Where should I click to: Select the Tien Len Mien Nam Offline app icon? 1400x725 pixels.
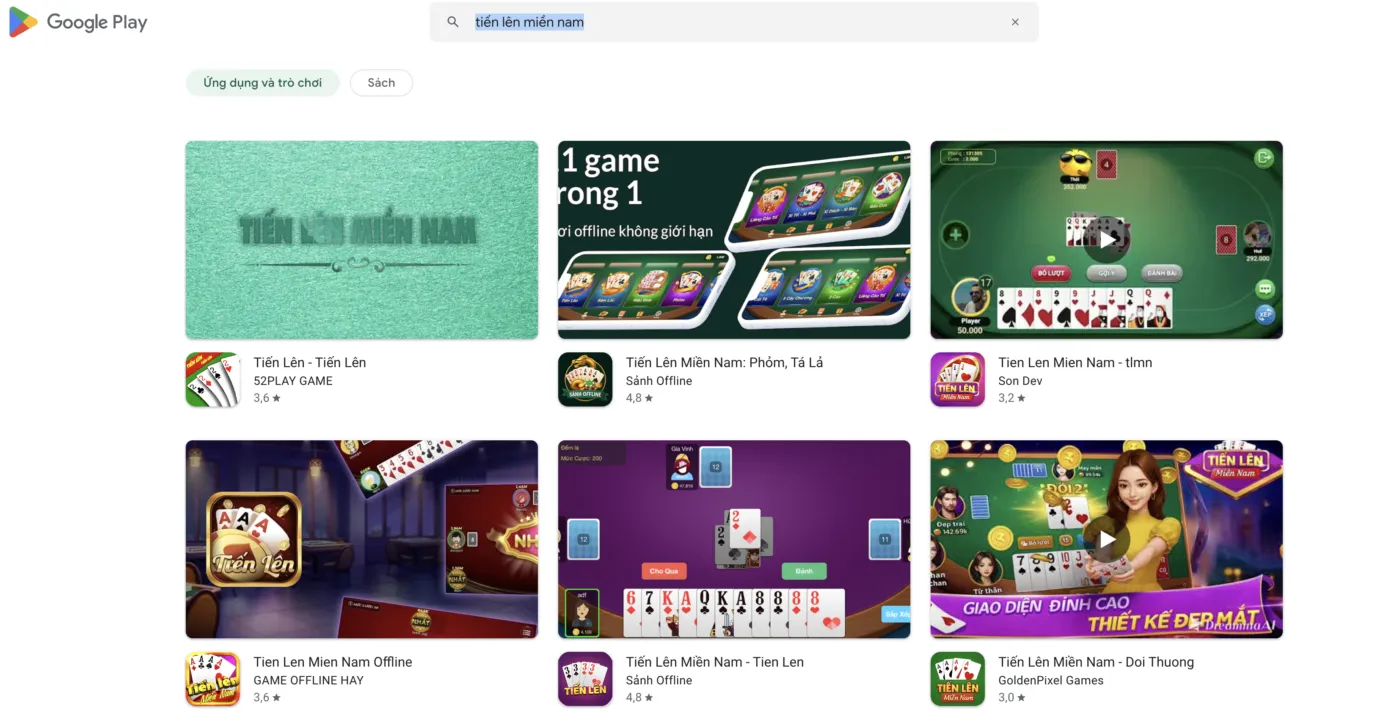click(213, 679)
